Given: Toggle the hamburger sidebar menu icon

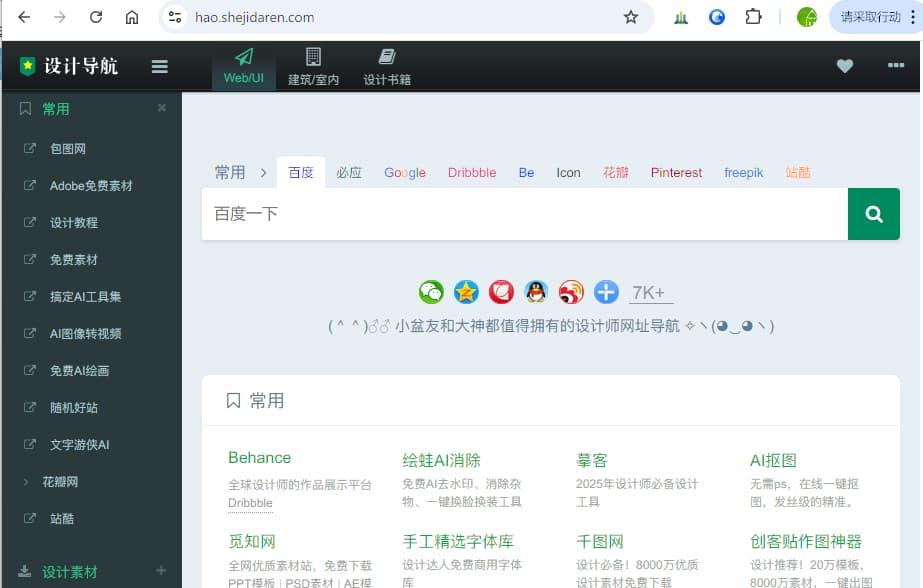Looking at the screenshot, I should (160, 67).
